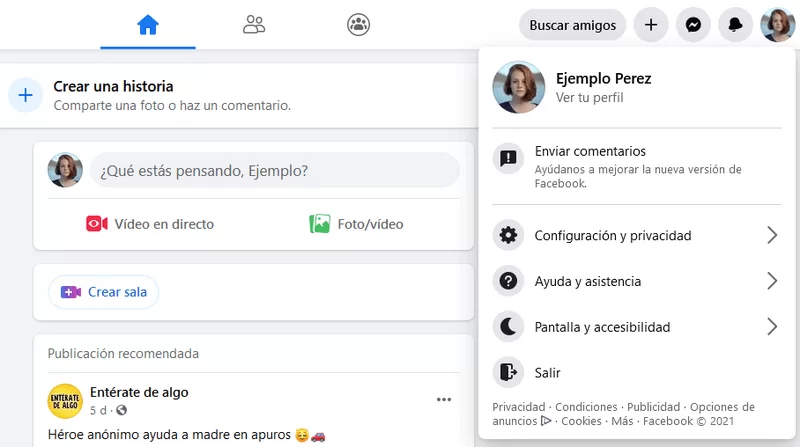
Task: Click account avatar in top bar
Action: (x=778, y=25)
